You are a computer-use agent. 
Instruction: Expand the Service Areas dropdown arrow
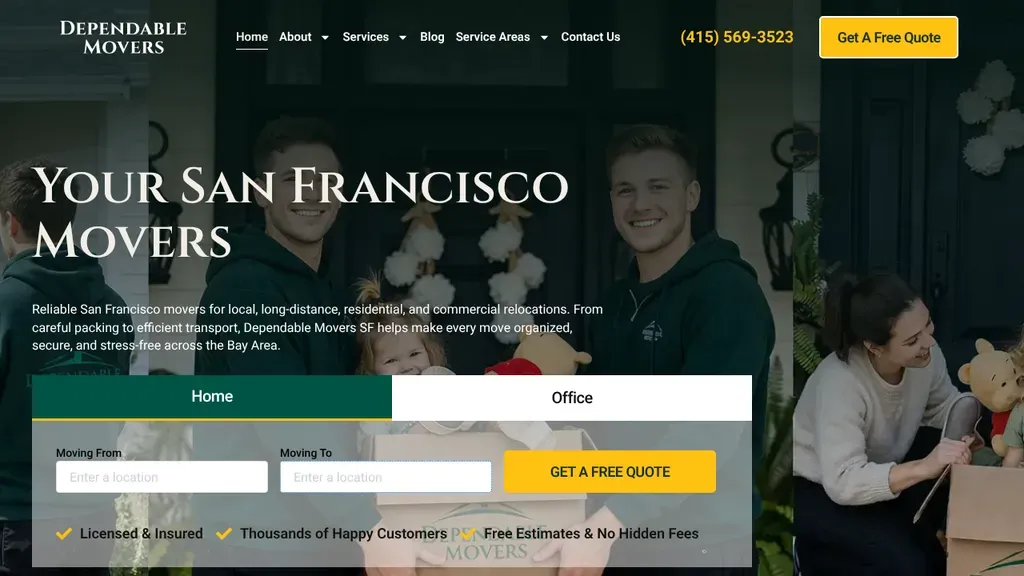coord(544,38)
